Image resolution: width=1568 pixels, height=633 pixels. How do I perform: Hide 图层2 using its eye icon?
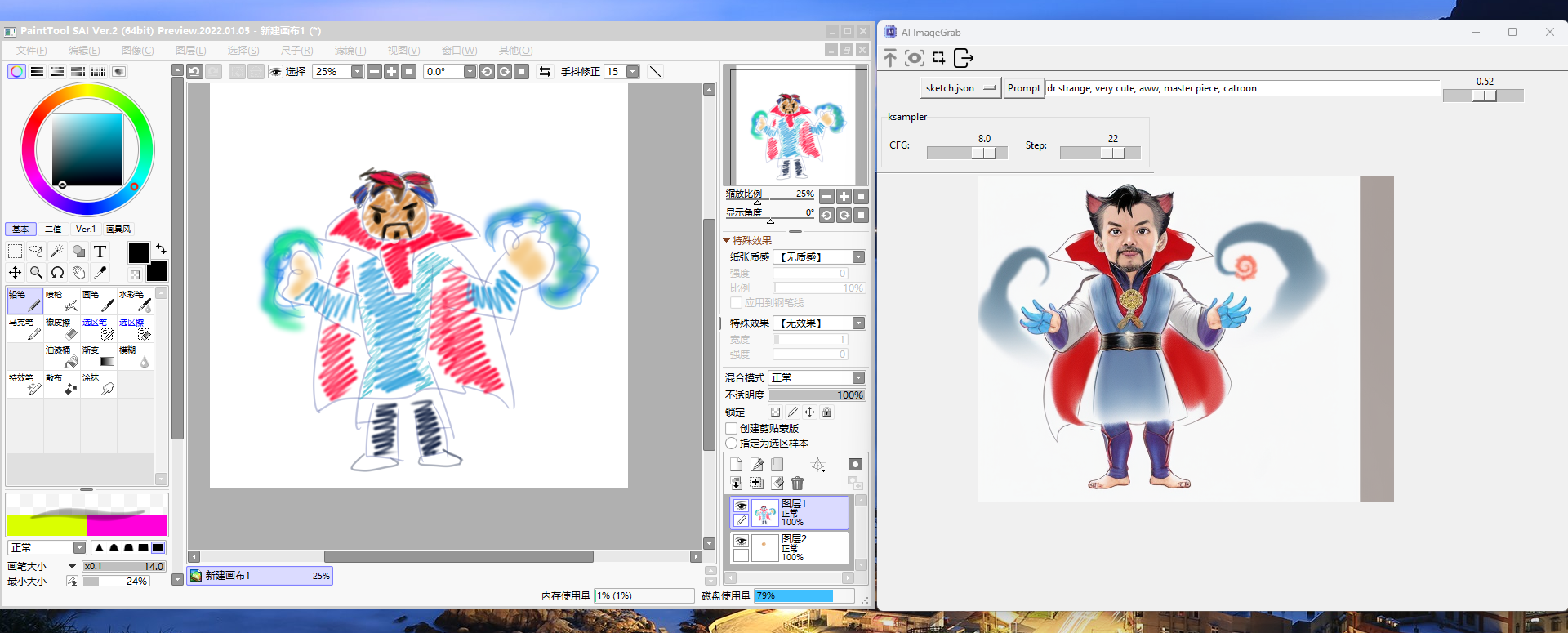click(x=741, y=541)
